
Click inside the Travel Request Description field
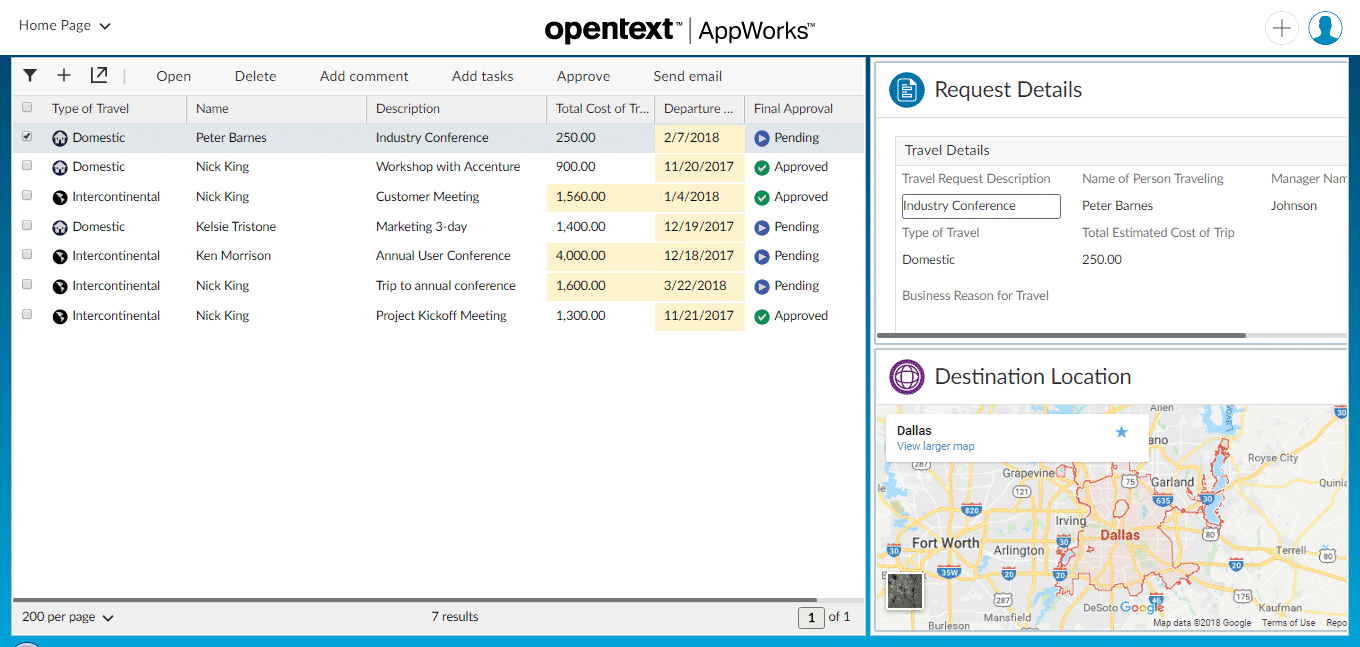(980, 206)
